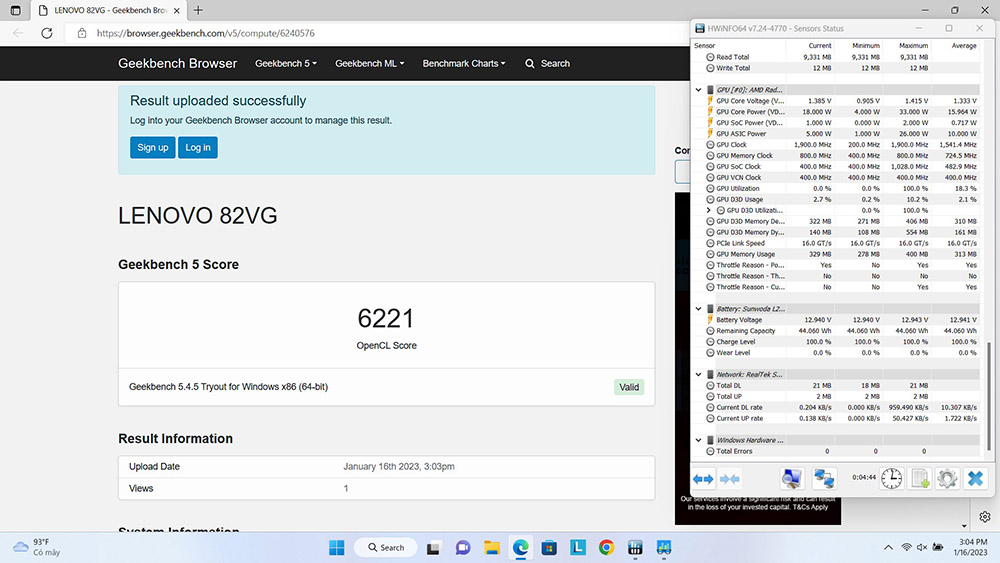Open clock showing 3:04 PM
Image resolution: width=1000 pixels, height=563 pixels.
pos(972,547)
